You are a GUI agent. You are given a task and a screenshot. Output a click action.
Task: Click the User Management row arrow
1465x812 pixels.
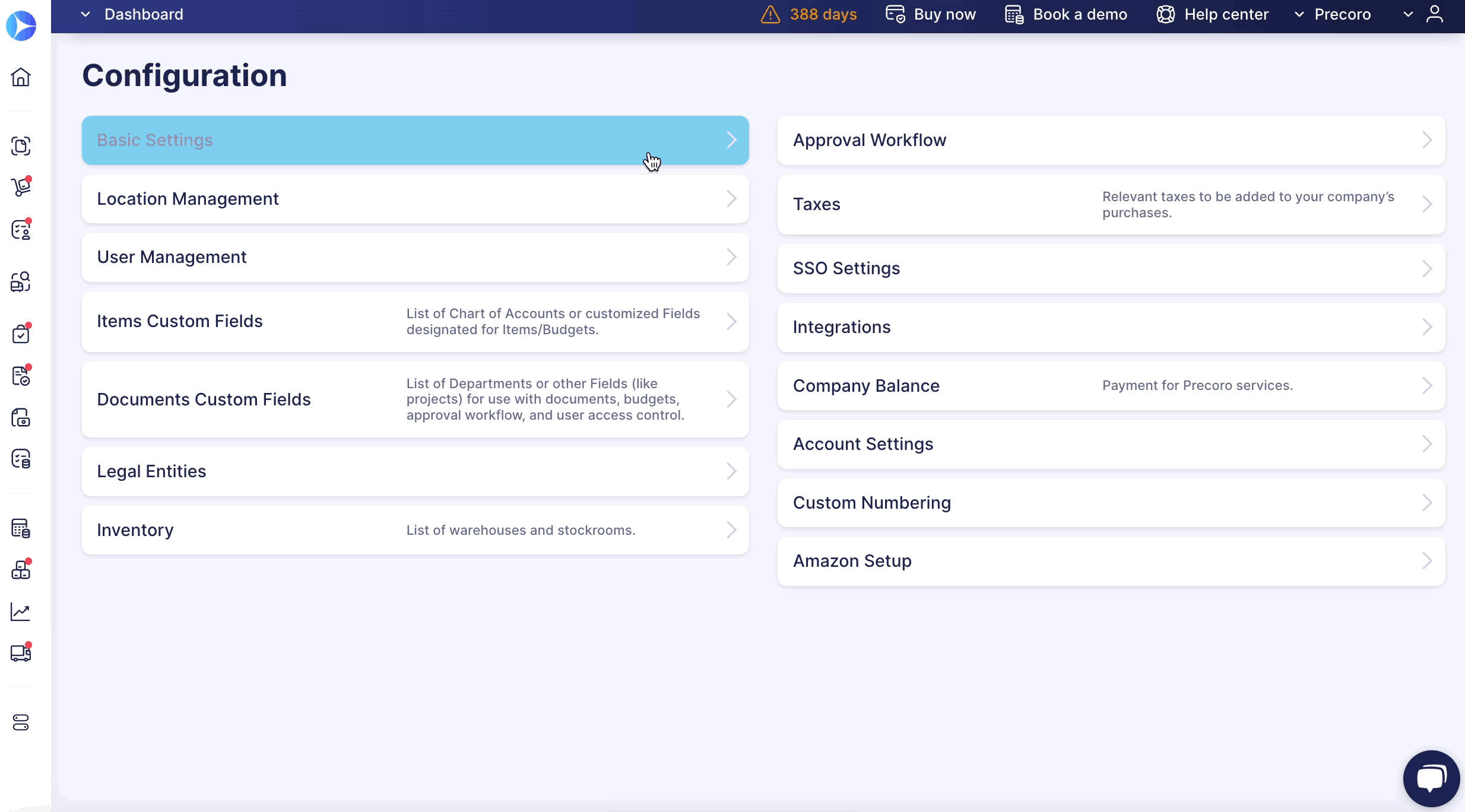[731, 257]
